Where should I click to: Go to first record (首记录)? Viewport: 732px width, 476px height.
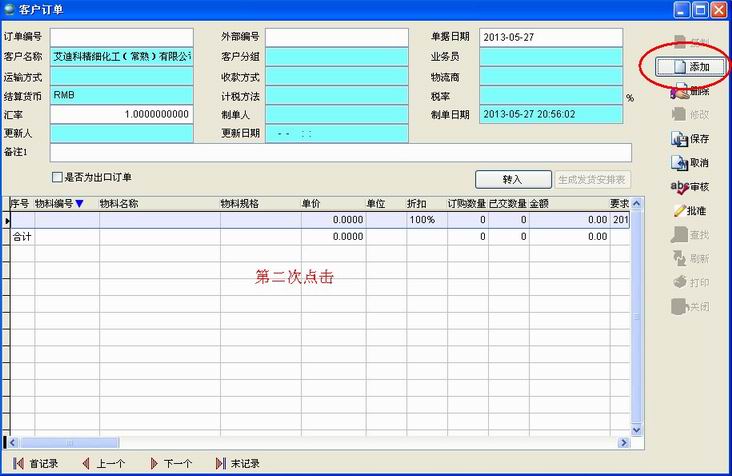pyautogui.click(x=38, y=464)
